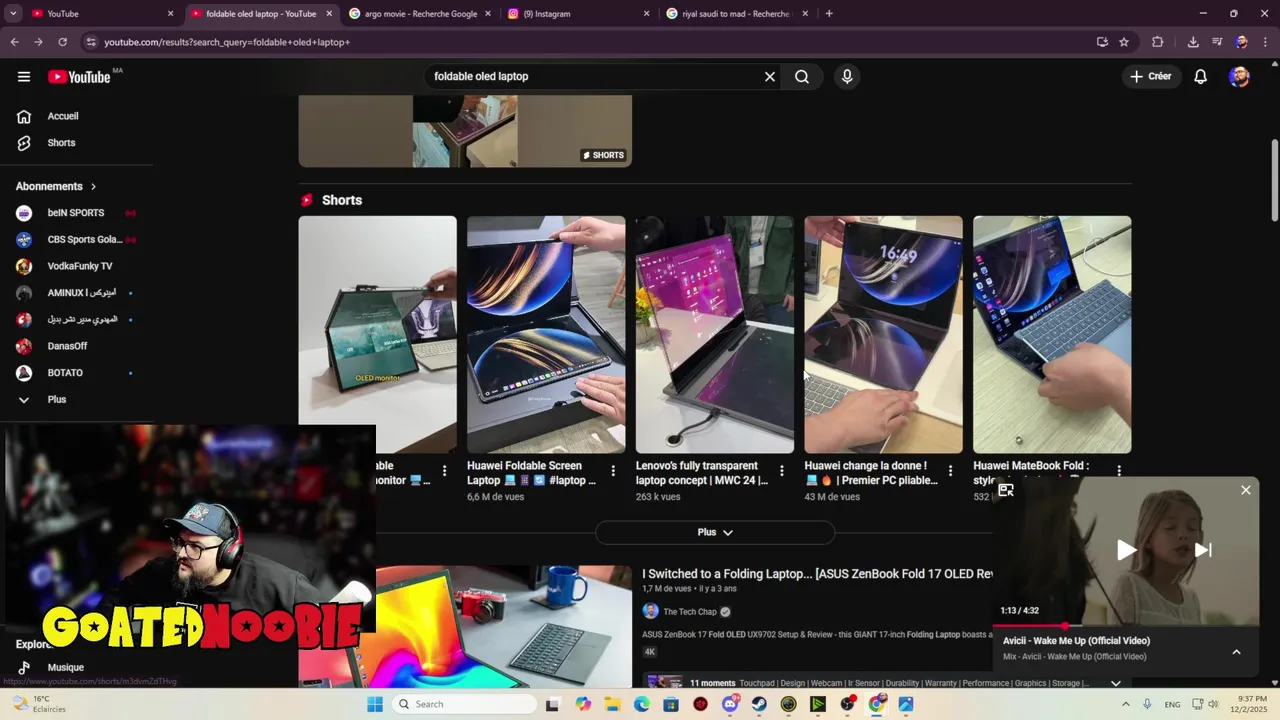Open the Lenovo transparent laptop short thumbnail
This screenshot has height=720, width=1280.
(x=715, y=335)
